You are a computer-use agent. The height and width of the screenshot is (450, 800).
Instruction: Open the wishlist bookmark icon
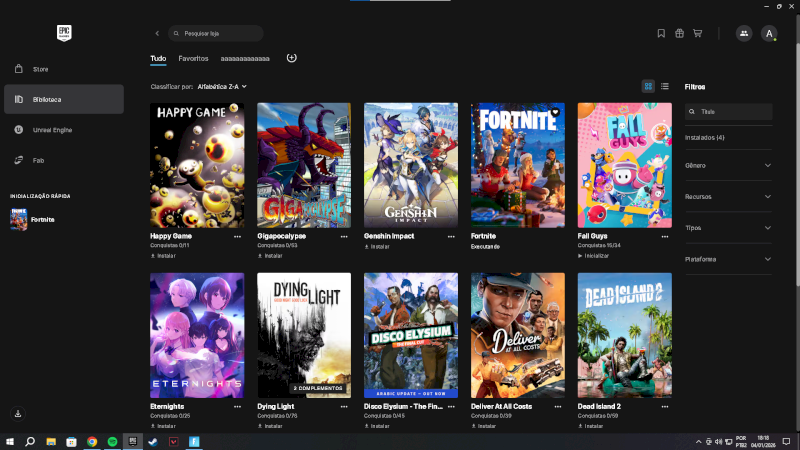661,33
